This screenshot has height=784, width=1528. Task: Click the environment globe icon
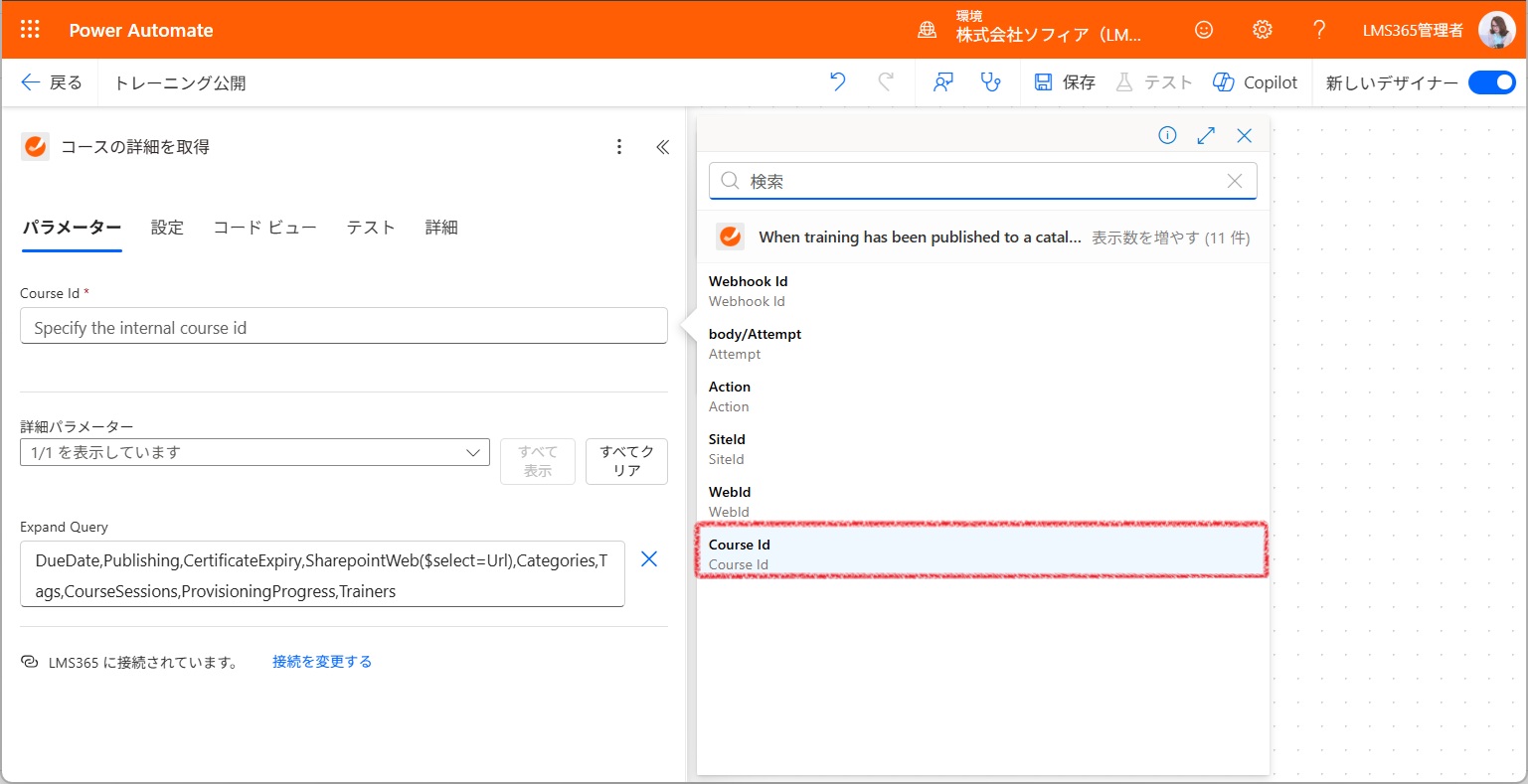tap(927, 30)
